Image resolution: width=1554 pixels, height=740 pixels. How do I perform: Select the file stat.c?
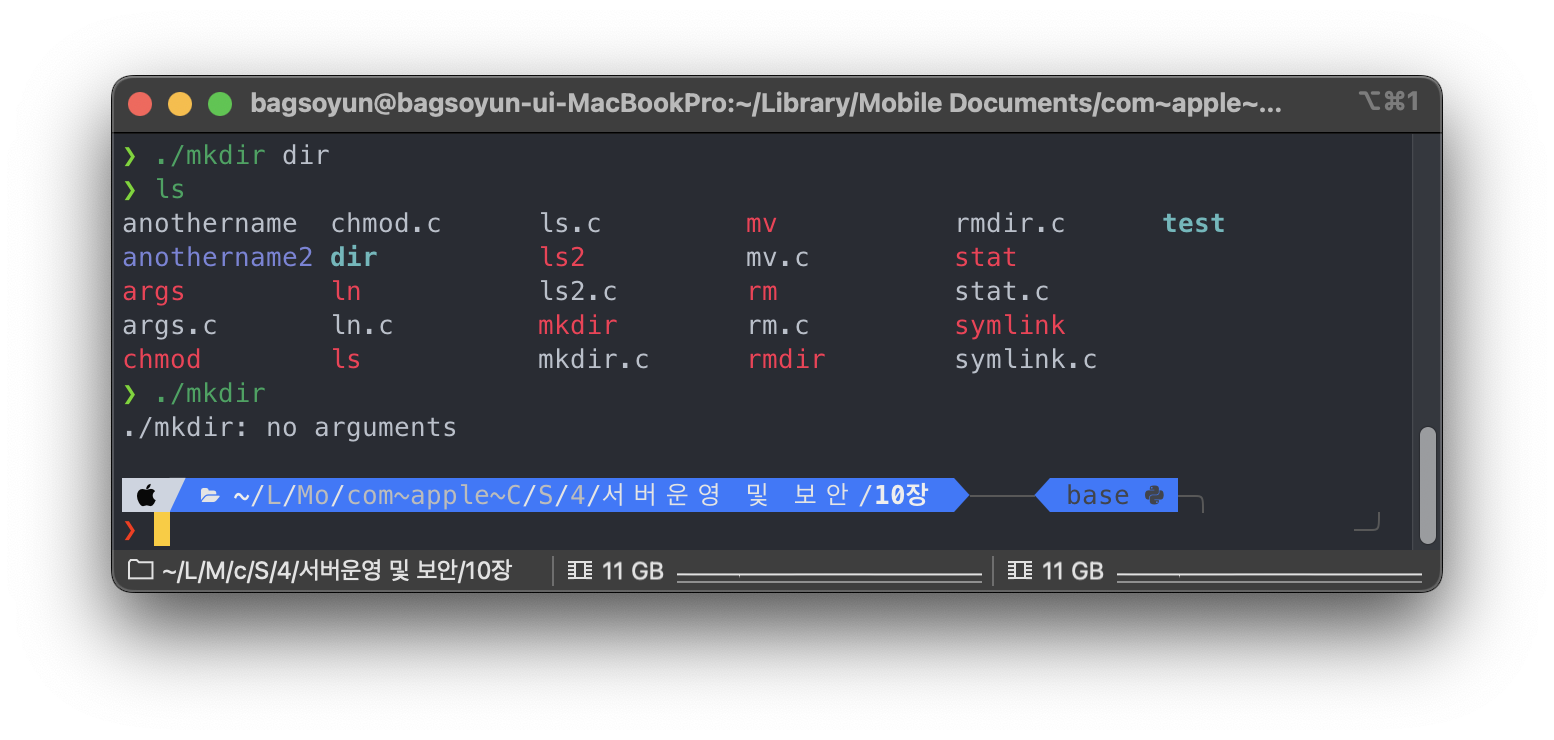pos(1002,291)
